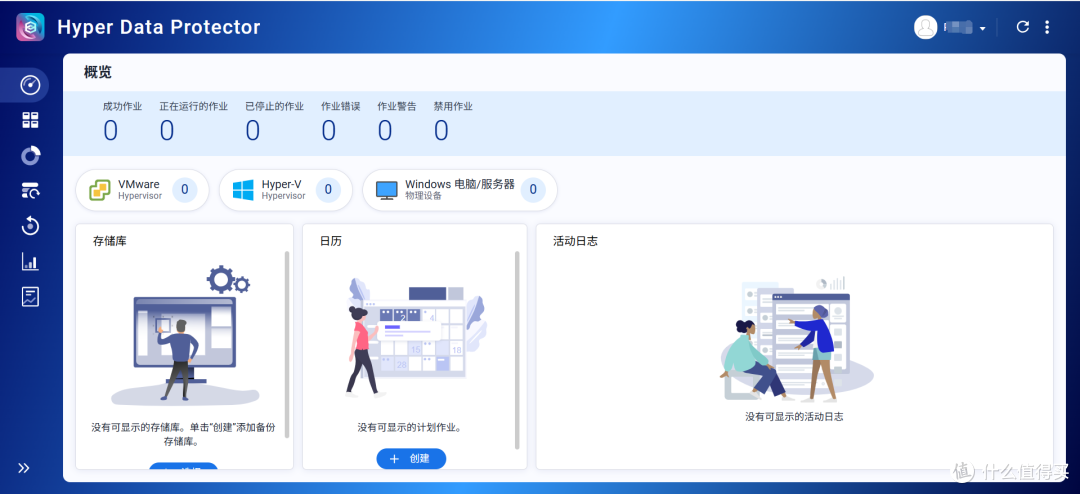Click the user avatar icon
Screen dimensions: 1080x494
pyautogui.click(x=926, y=27)
